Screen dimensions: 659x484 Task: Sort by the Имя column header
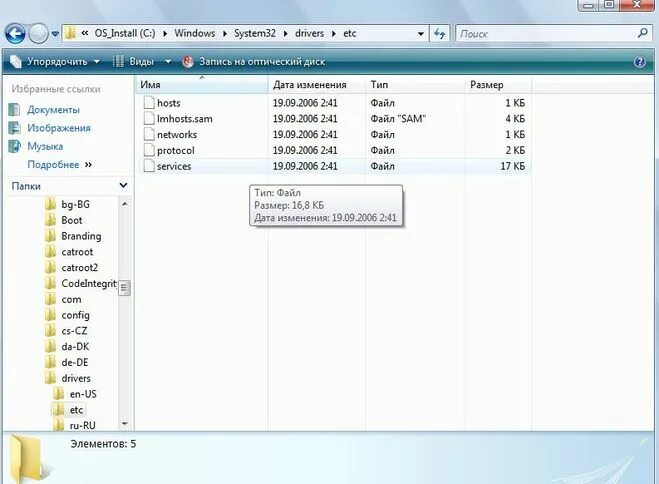201,84
